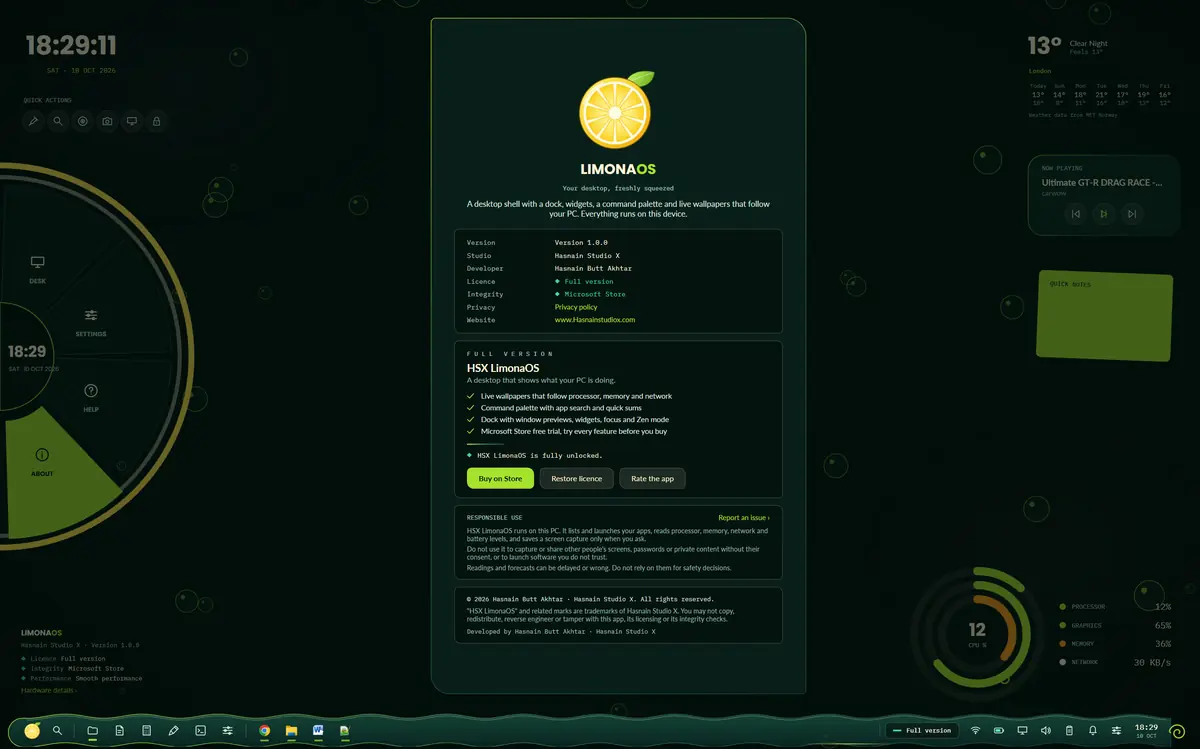
Task: Open the www.Hasnainstudiox.com website link
Action: tap(595, 320)
